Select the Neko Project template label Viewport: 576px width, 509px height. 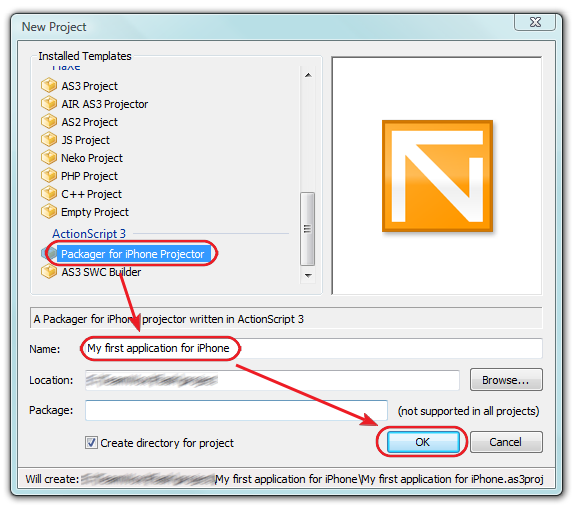pos(92,158)
